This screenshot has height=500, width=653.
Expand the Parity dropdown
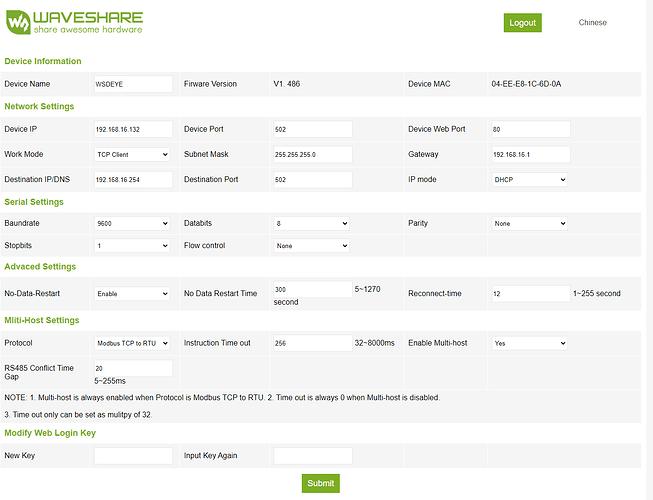[x=530, y=224]
